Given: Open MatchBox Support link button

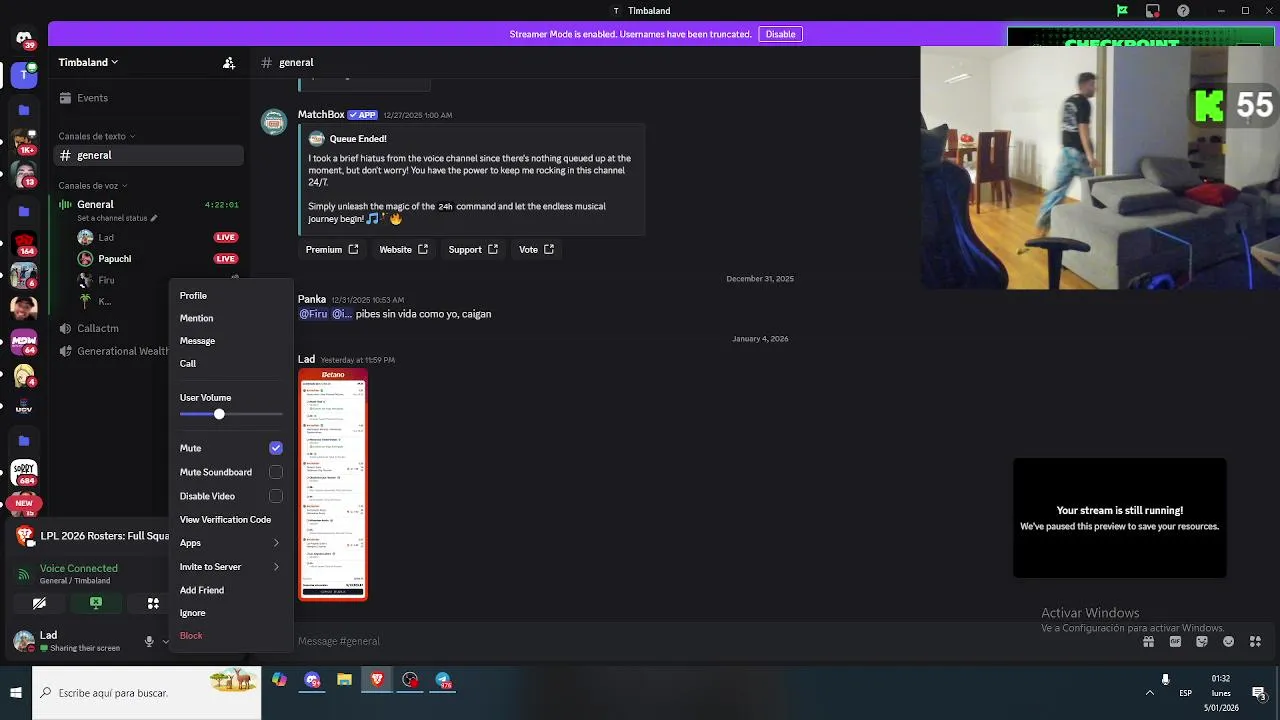Looking at the screenshot, I should tap(473, 249).
